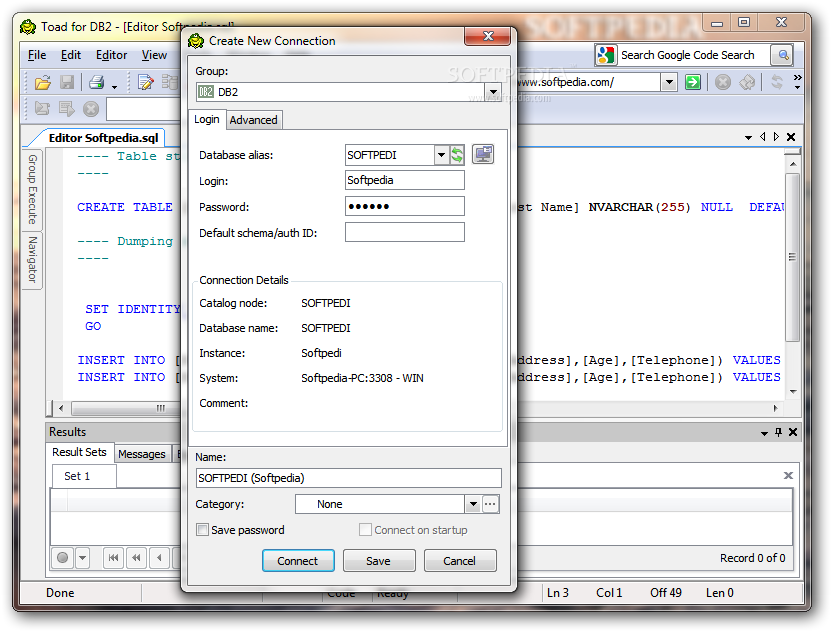Image resolution: width=832 pixels, height=632 pixels.
Task: Toggle the Connect on startup checkbox
Action: point(365,530)
